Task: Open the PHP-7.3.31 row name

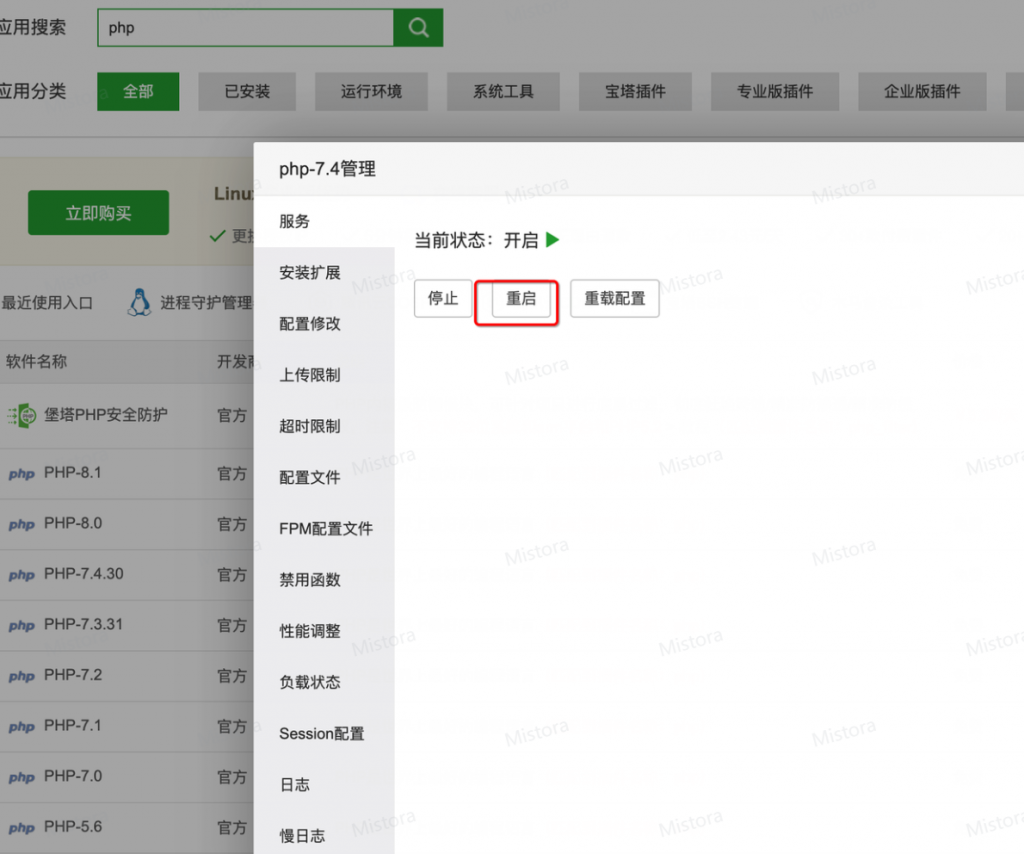Action: coord(84,624)
